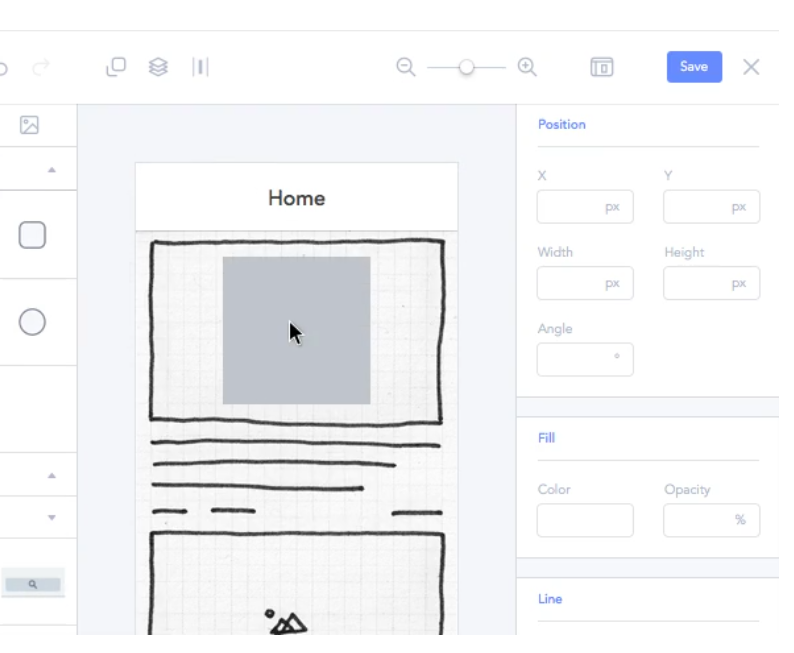Click the Fill section heading
This screenshot has width=794, height=653.
tap(546, 438)
